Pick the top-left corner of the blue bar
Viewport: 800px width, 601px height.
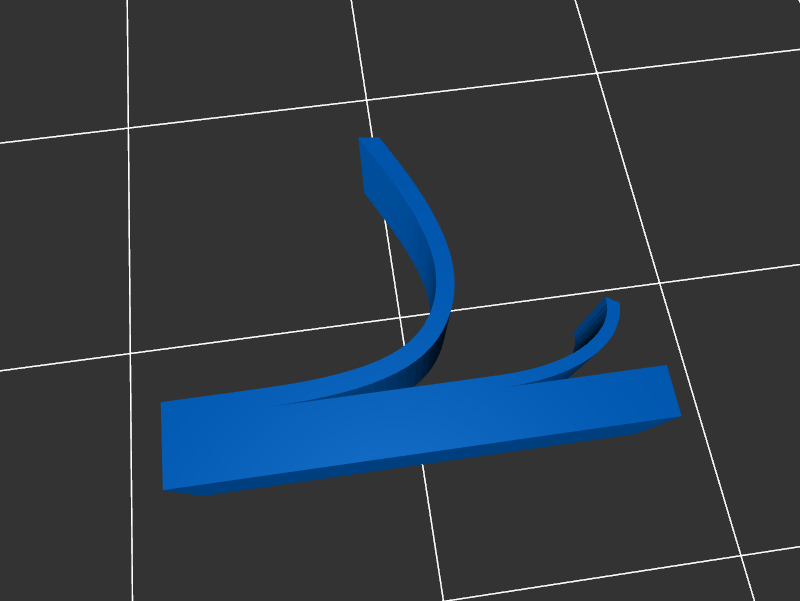pyautogui.click(x=162, y=404)
